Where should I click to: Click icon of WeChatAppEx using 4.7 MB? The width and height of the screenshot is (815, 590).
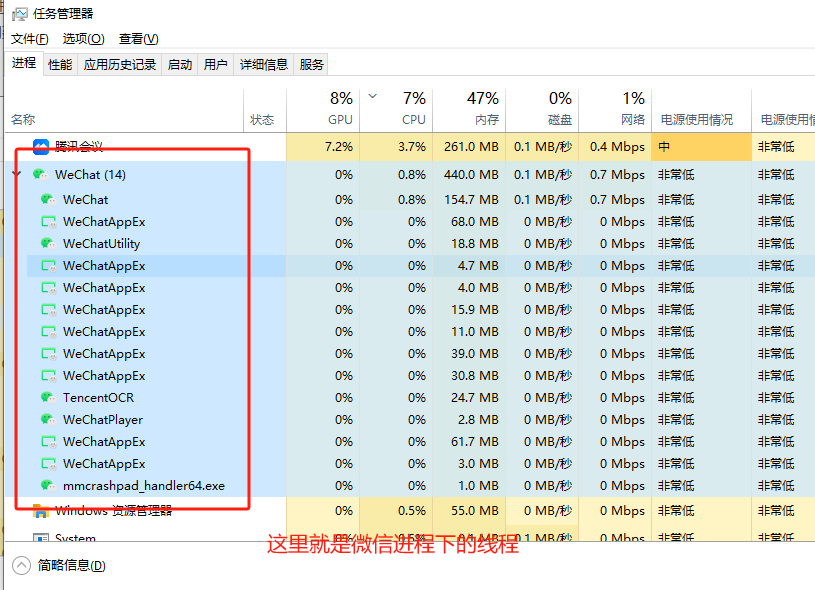[x=49, y=266]
